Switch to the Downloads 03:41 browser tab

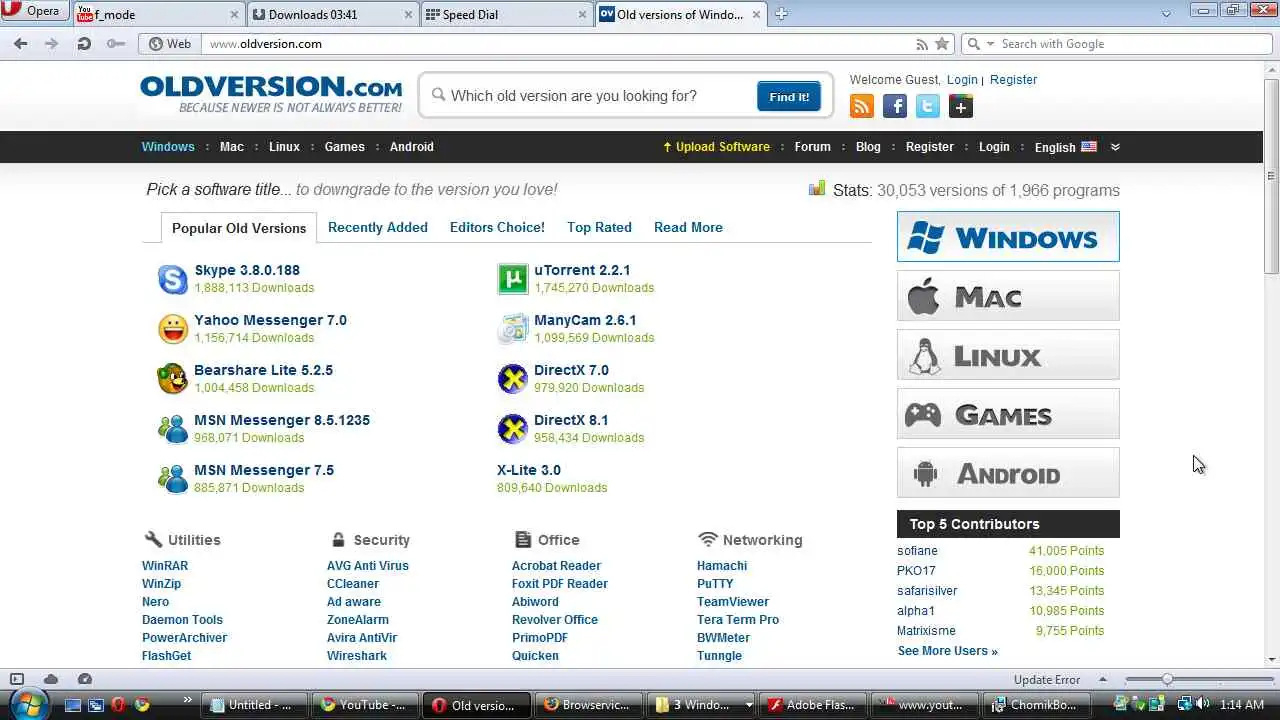point(333,14)
